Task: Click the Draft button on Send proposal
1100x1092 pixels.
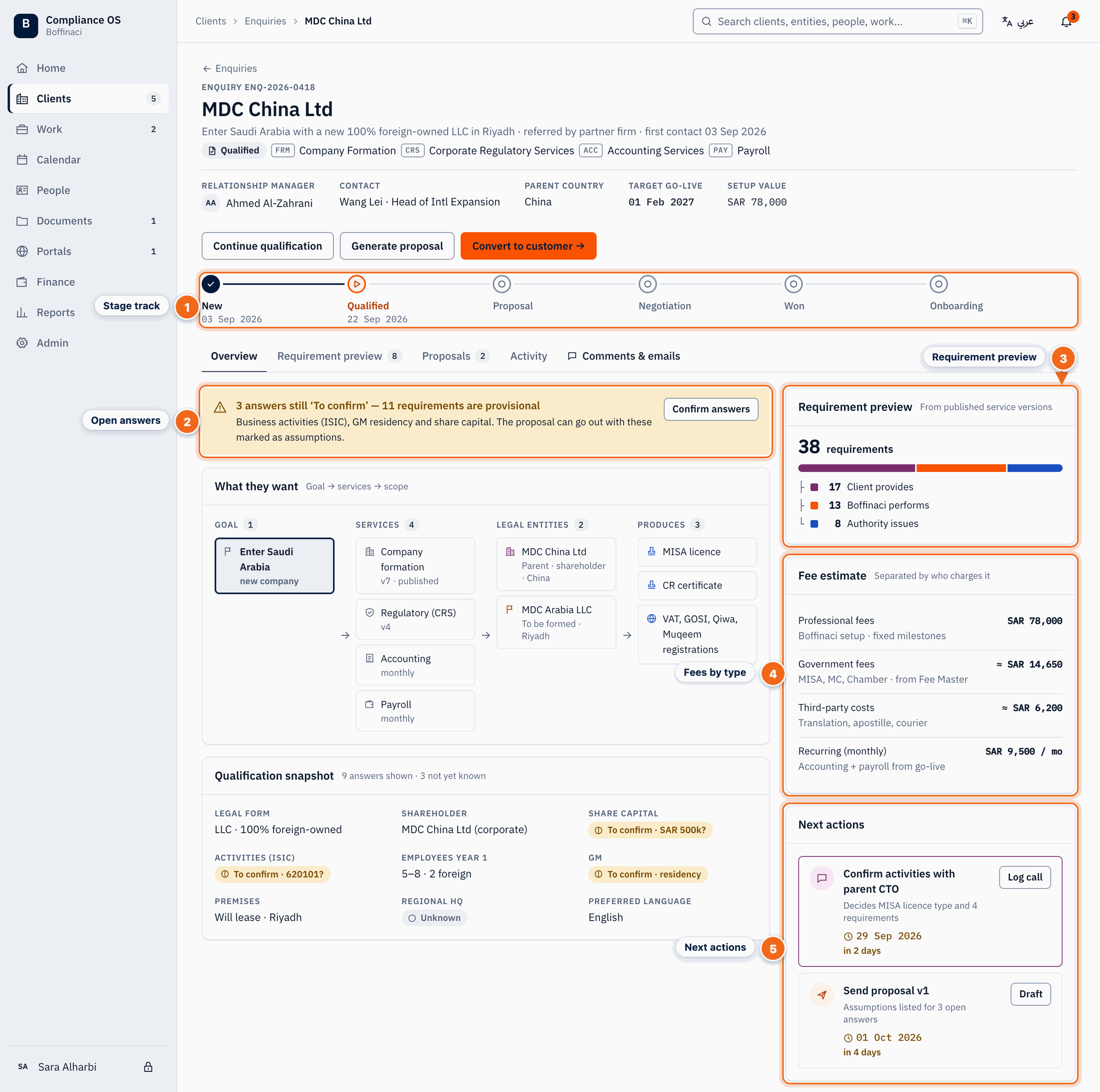Action: (x=1030, y=994)
